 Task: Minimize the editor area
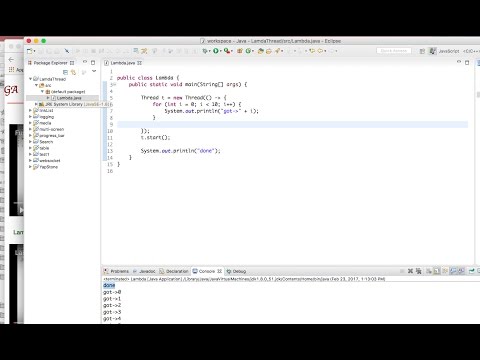pyautogui.click(x=459, y=62)
